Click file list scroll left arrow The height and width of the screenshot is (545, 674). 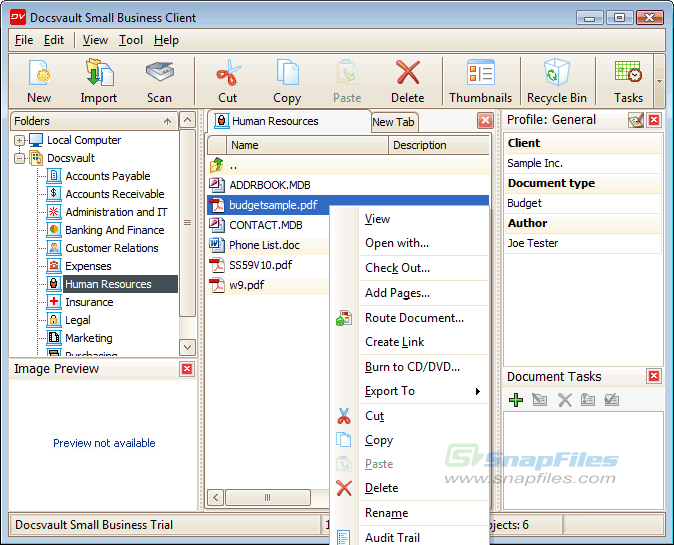click(216, 497)
